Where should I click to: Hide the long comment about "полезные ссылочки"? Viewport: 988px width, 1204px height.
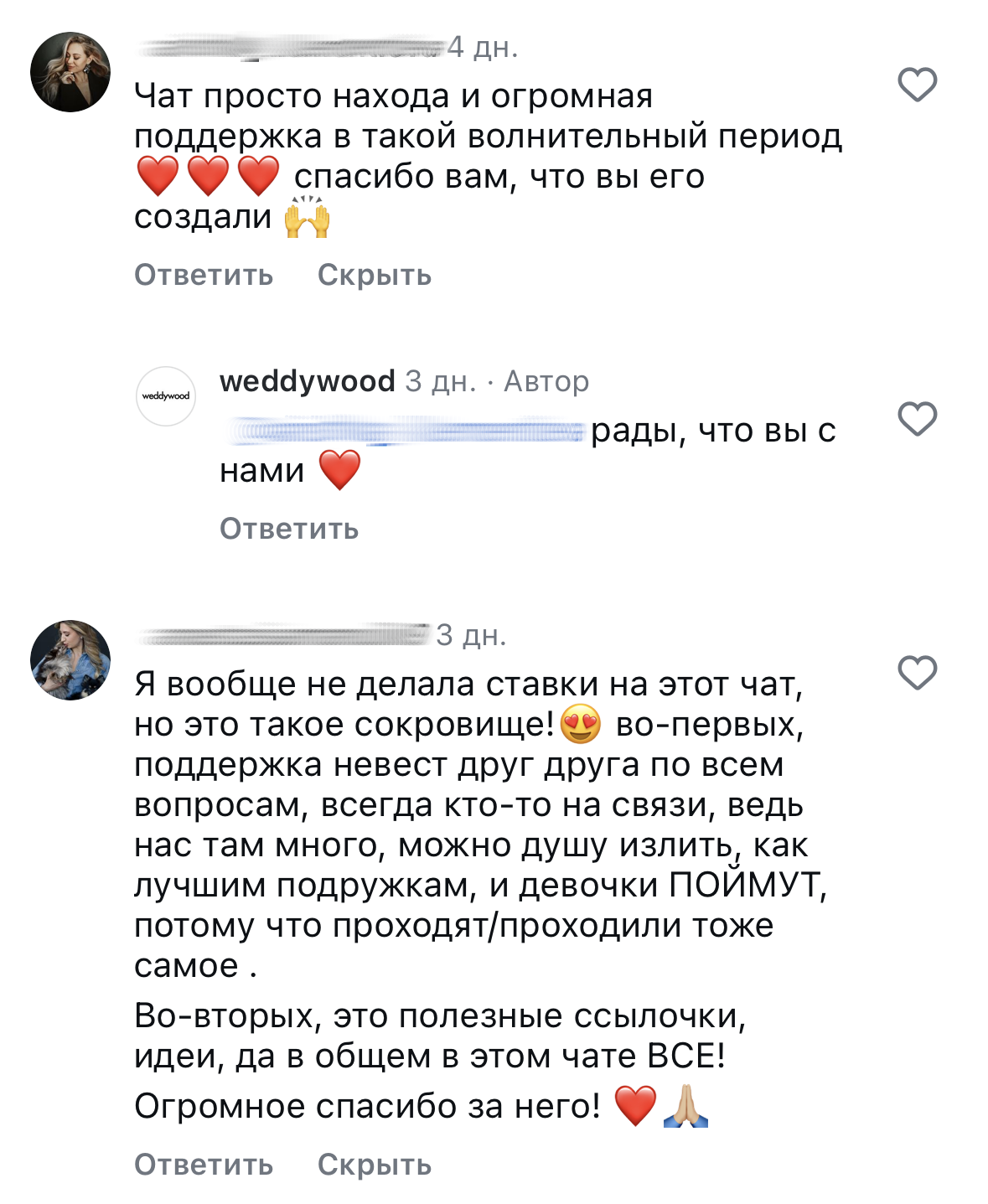pos(374,1165)
